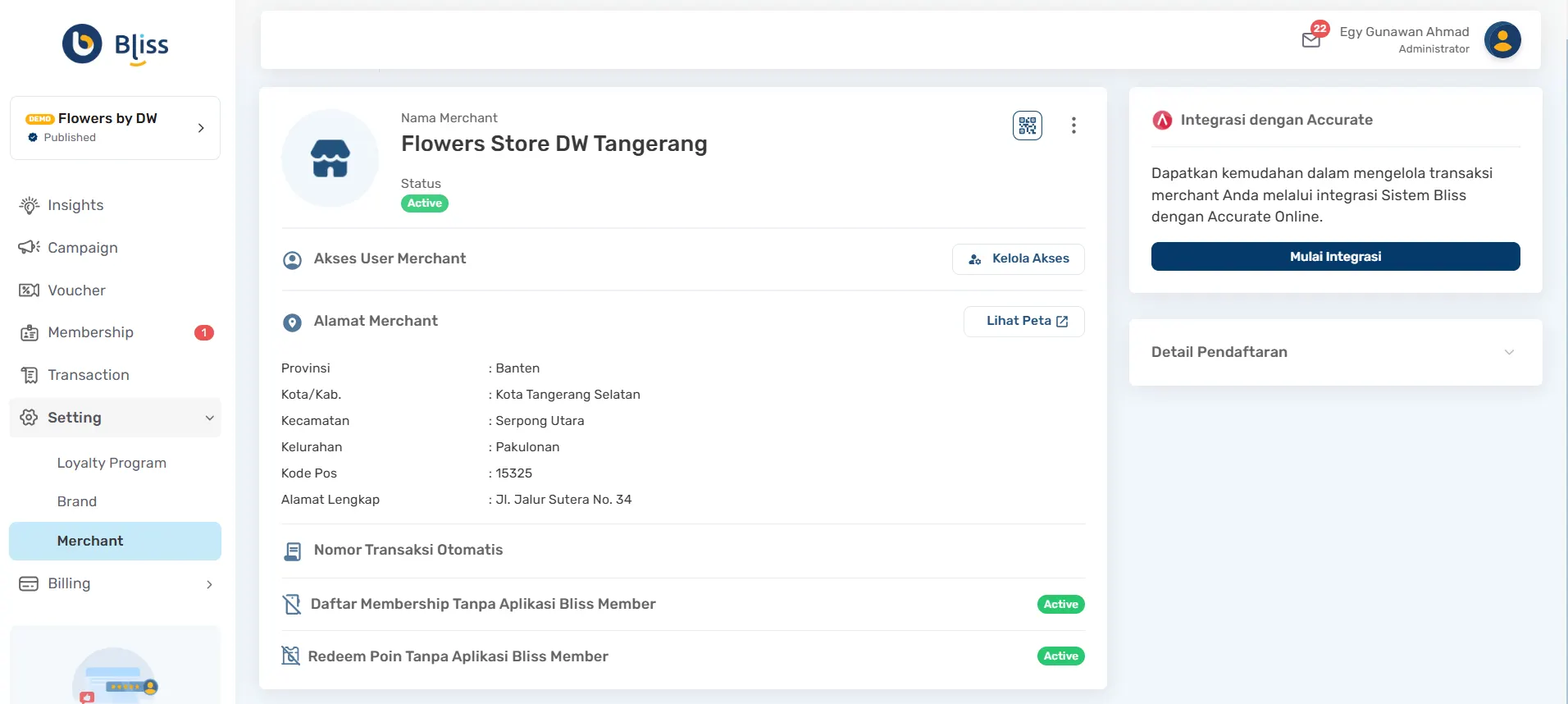Open Insights in the sidebar
The width and height of the screenshot is (1568, 704).
point(115,205)
